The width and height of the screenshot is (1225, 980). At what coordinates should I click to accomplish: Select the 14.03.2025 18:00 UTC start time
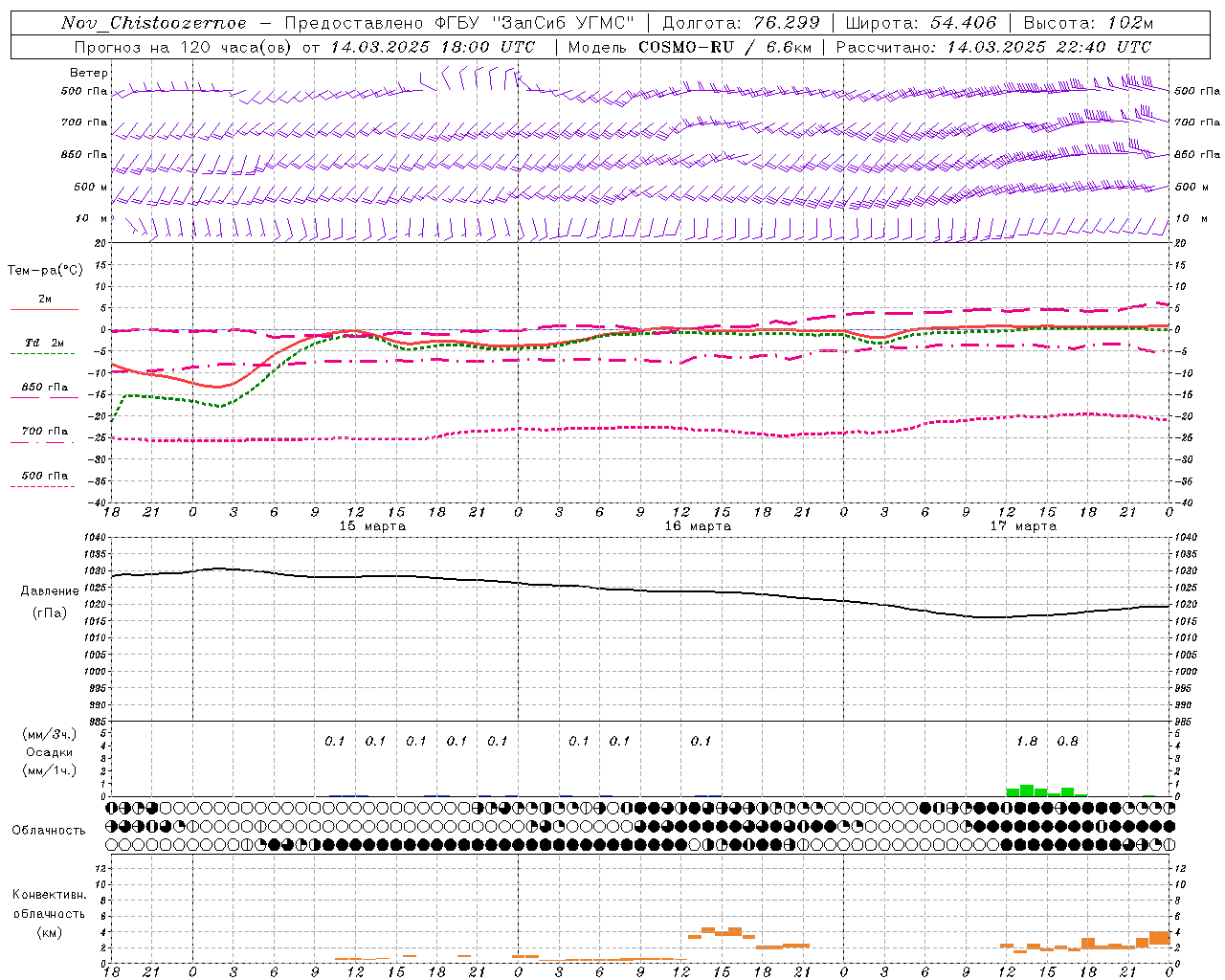click(433, 47)
